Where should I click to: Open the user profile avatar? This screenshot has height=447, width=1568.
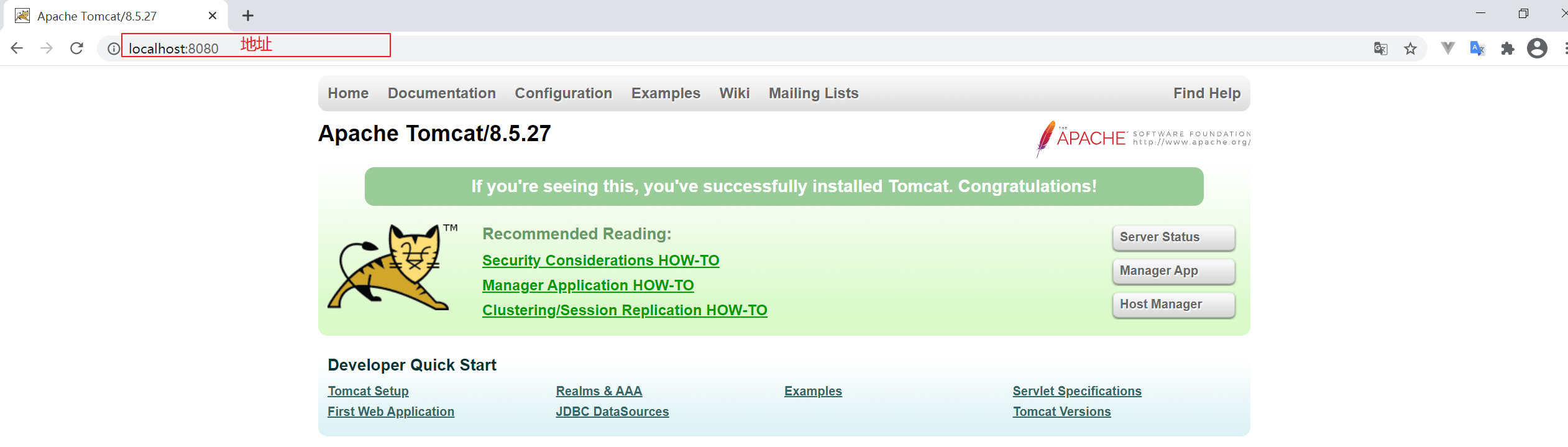[1537, 48]
